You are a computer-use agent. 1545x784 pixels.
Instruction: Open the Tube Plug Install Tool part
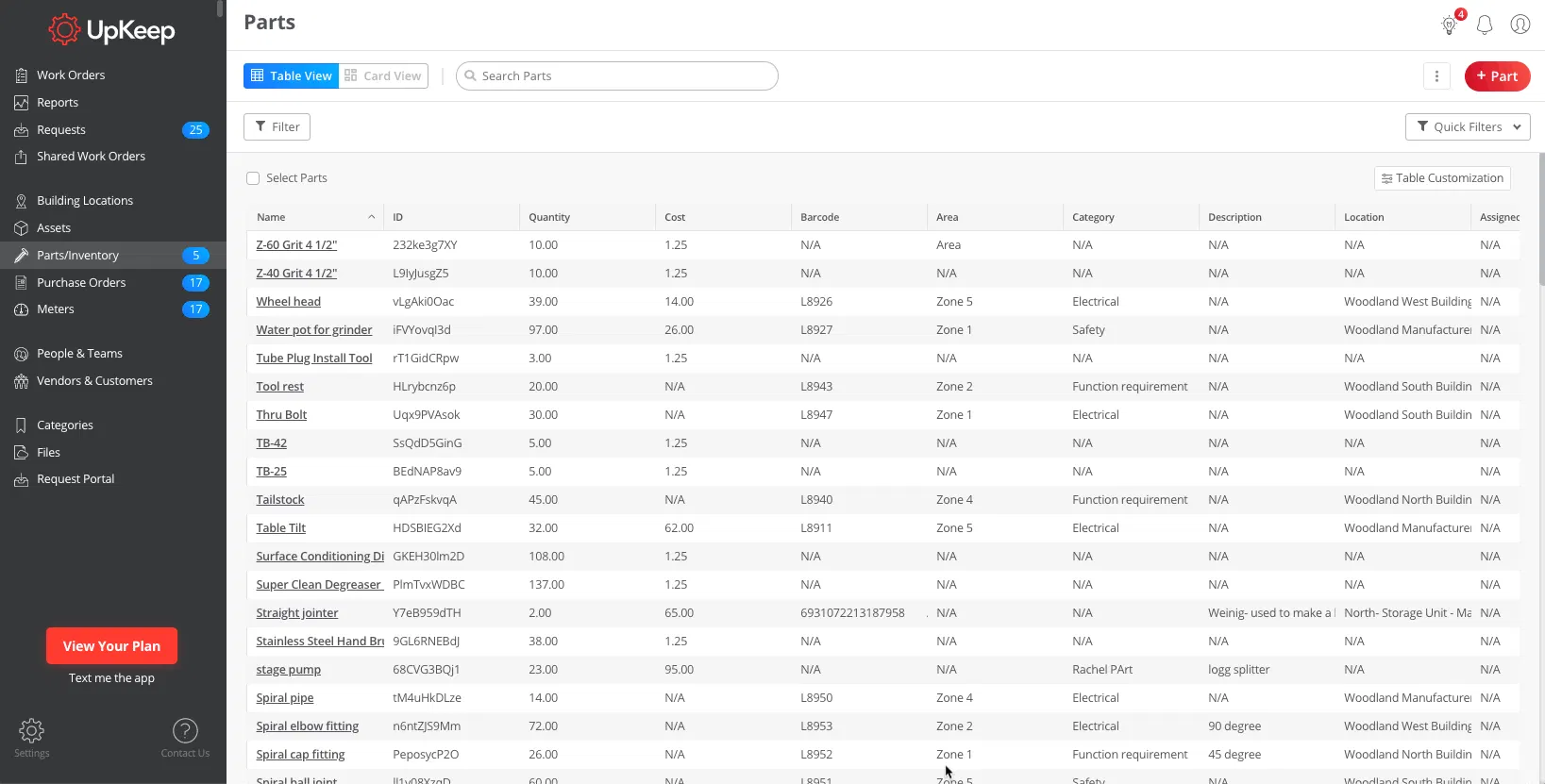(x=314, y=359)
